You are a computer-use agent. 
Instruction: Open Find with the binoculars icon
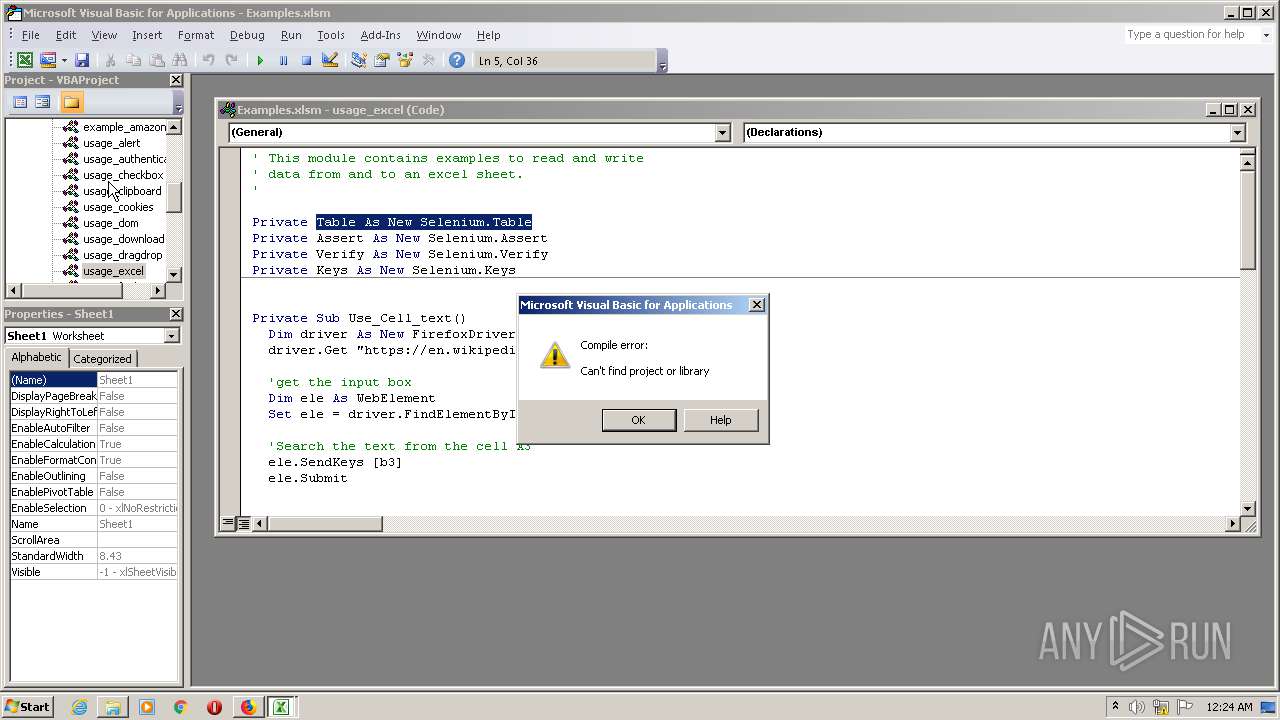pos(180,61)
